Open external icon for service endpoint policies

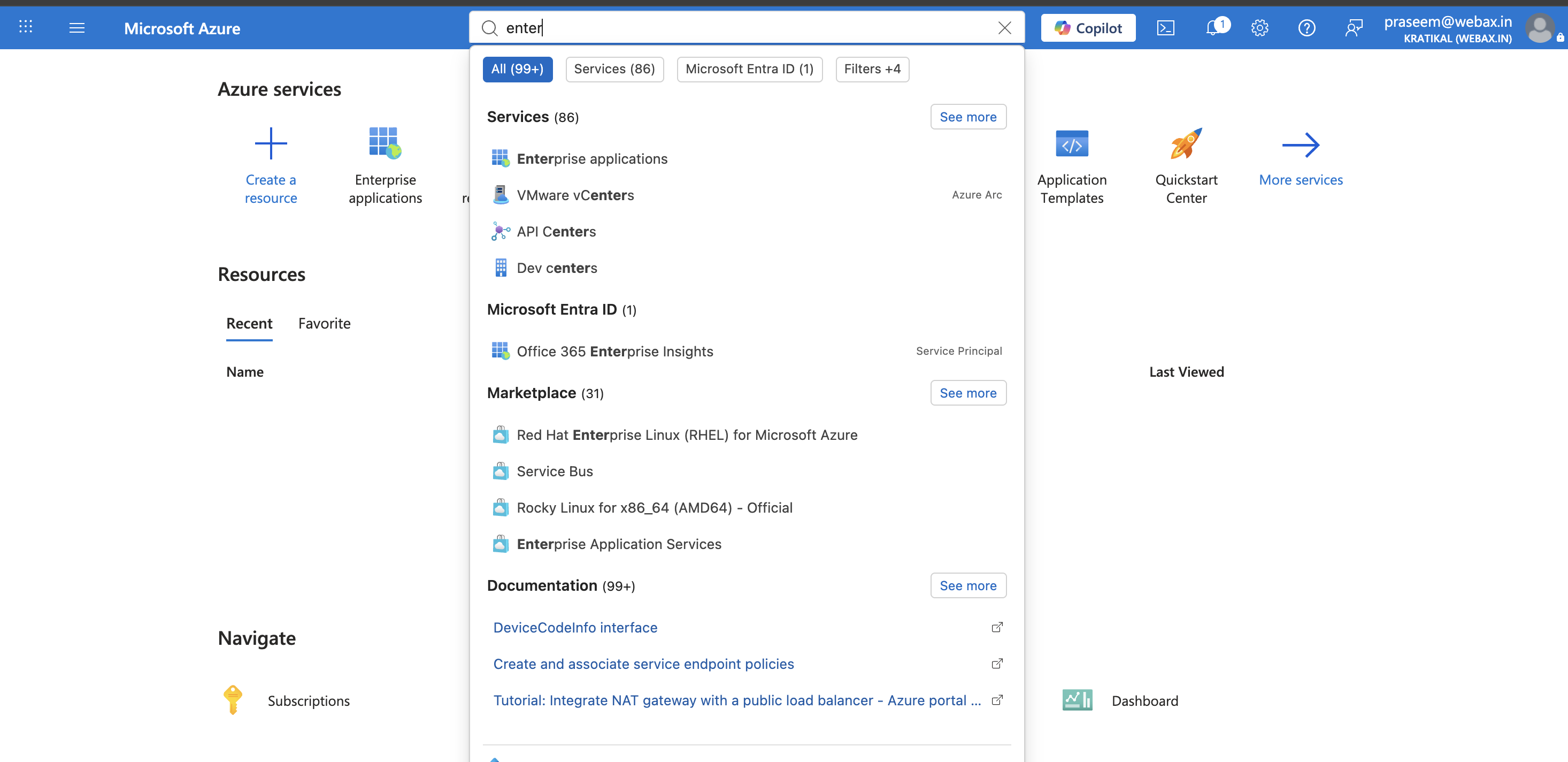click(997, 664)
